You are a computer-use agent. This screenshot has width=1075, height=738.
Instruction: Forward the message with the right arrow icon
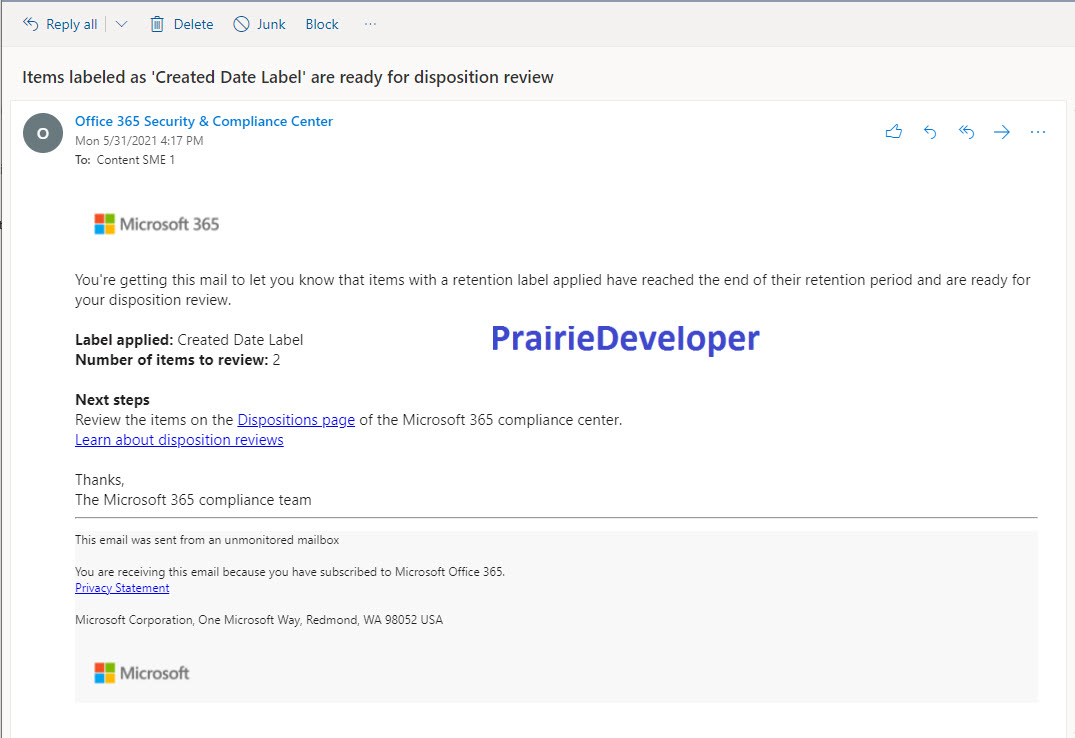coord(1002,132)
